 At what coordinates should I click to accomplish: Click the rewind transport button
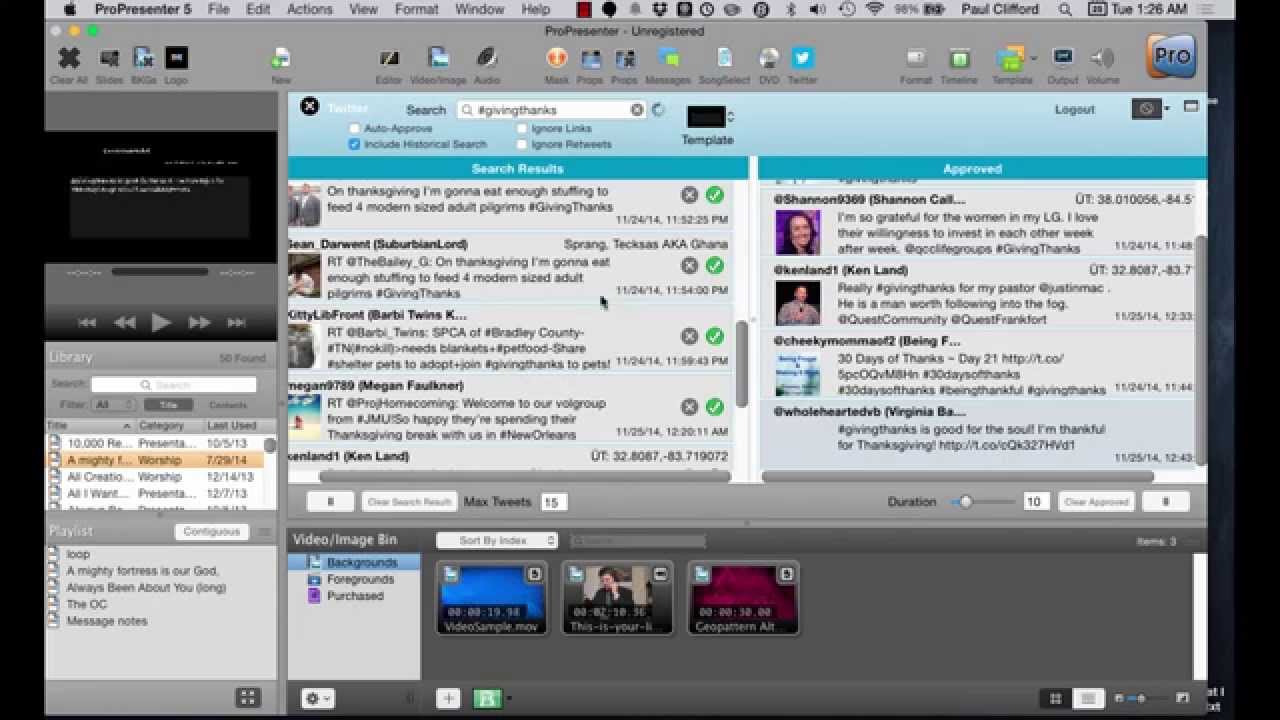click(124, 322)
